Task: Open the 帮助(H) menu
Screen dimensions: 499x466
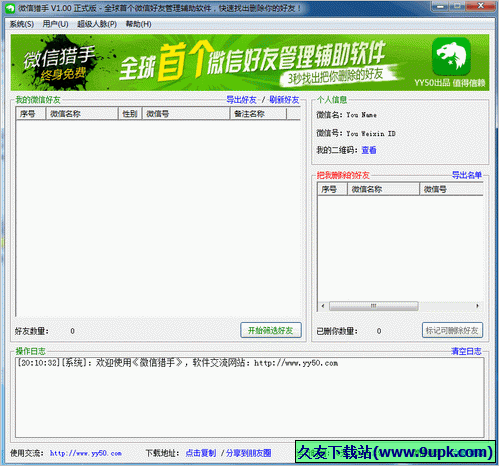Action: [138, 24]
